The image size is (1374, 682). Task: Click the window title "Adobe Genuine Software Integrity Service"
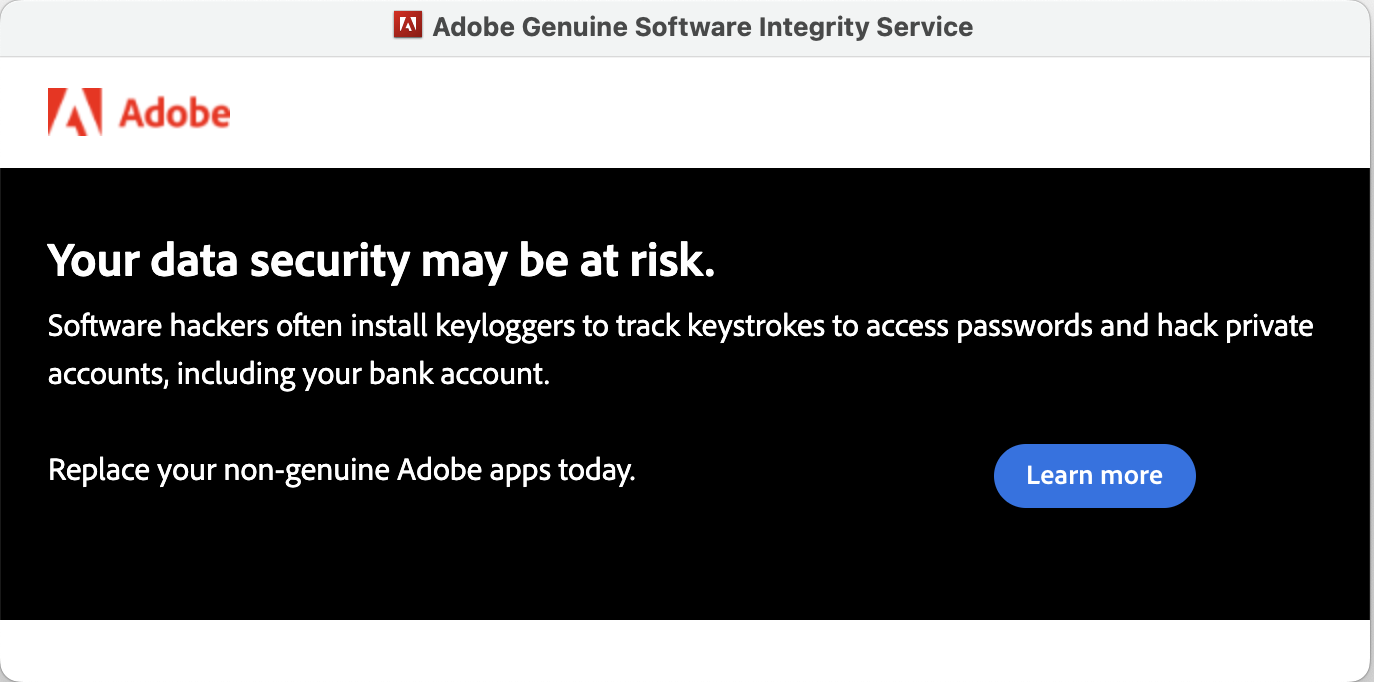[x=702, y=27]
